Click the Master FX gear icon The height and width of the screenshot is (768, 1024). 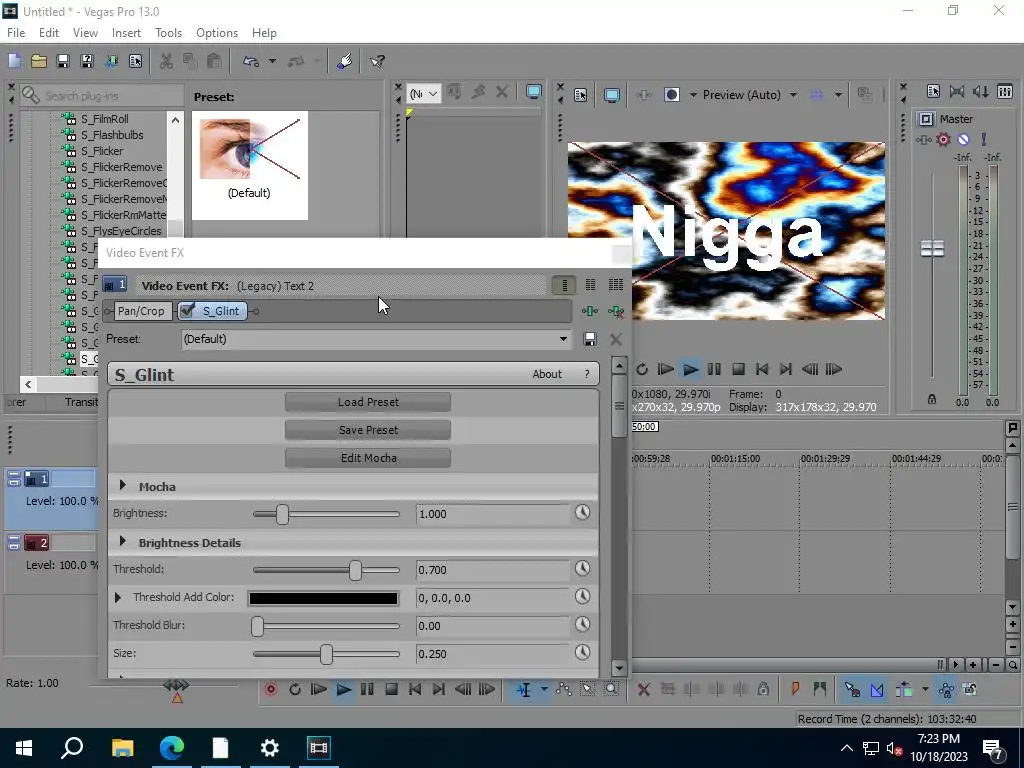[x=943, y=139]
